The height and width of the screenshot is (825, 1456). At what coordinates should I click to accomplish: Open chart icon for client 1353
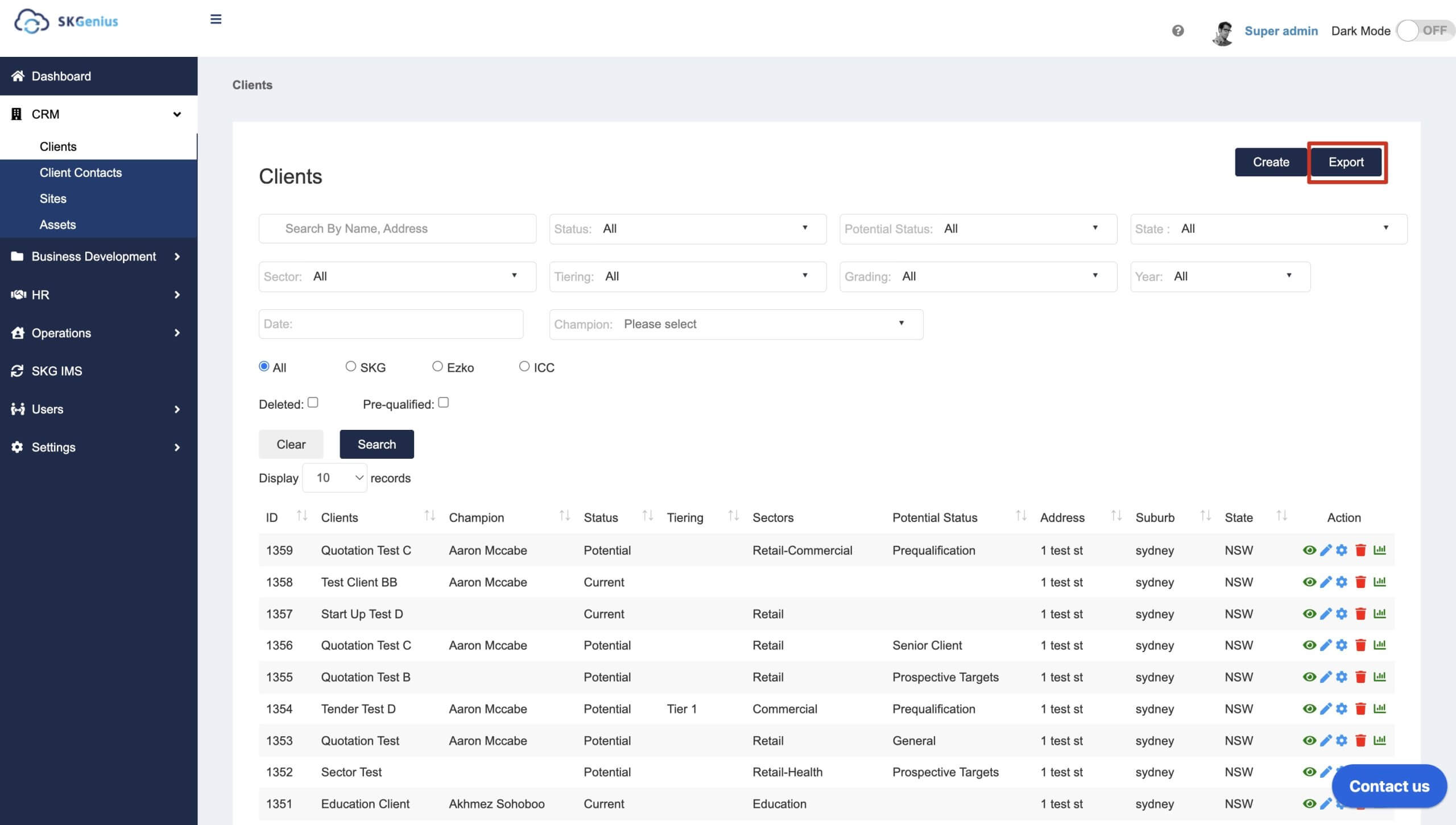(1380, 740)
